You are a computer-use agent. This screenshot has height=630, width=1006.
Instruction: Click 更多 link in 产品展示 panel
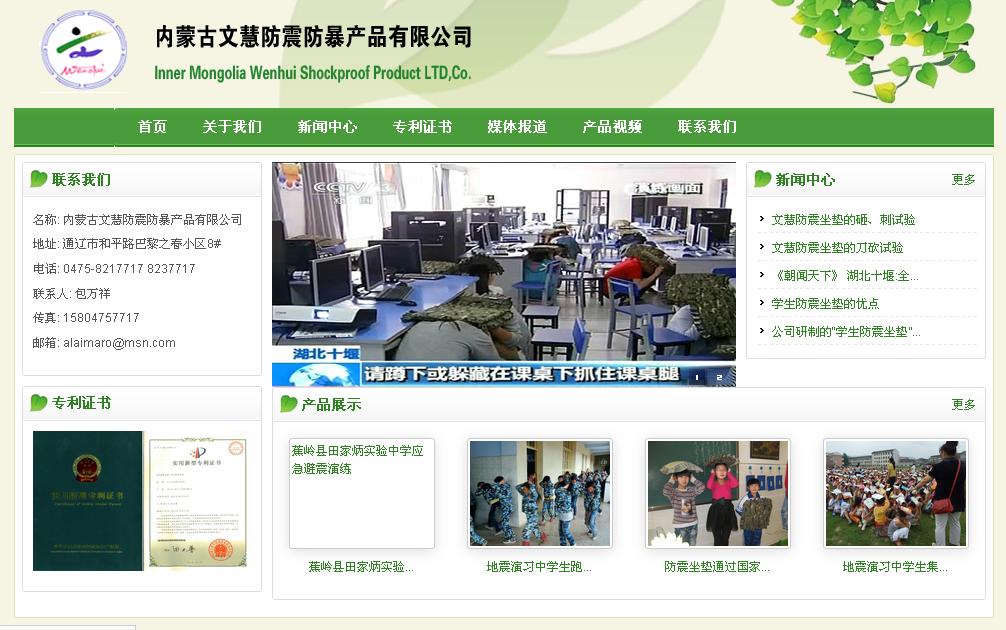(963, 405)
